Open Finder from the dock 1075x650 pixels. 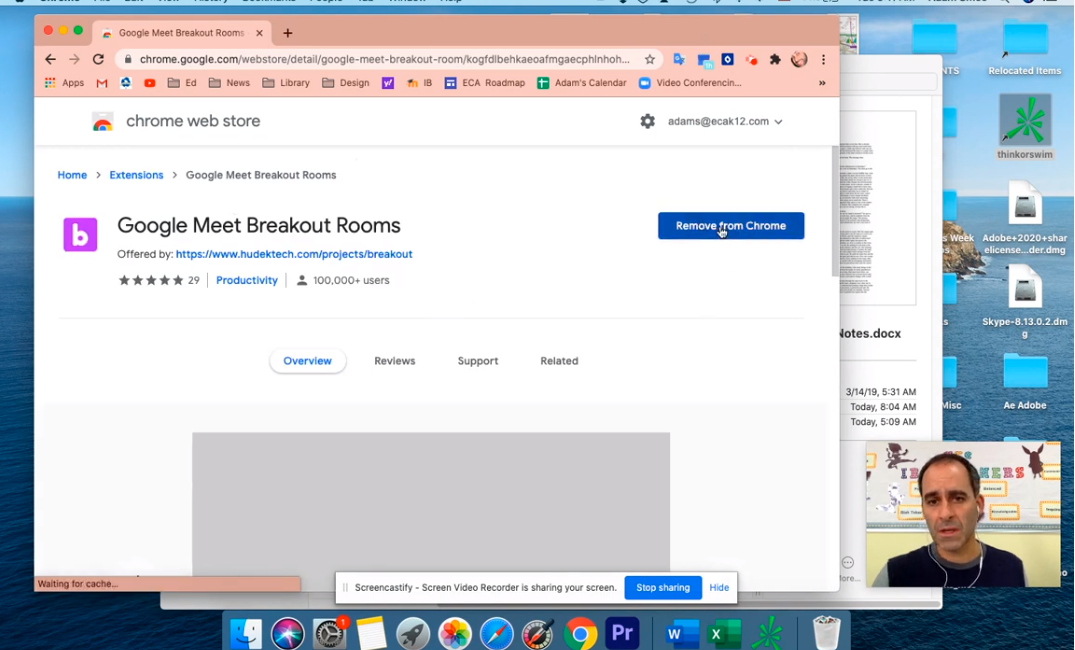coord(245,633)
